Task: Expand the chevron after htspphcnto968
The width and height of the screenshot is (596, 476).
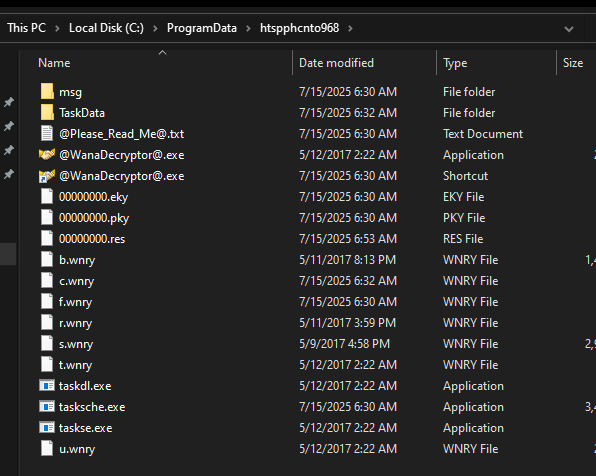Action: pyautogui.click(x=350, y=29)
